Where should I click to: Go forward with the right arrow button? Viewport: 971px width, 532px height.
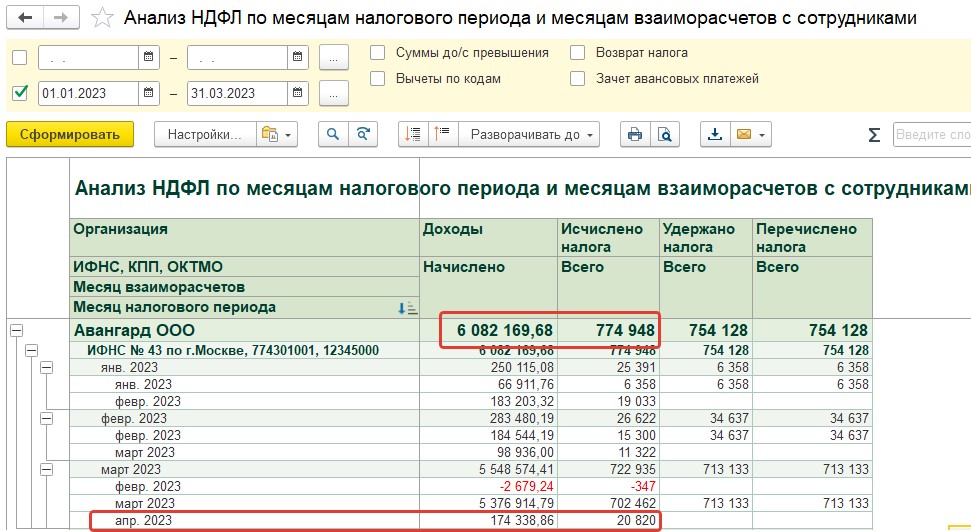61,17
